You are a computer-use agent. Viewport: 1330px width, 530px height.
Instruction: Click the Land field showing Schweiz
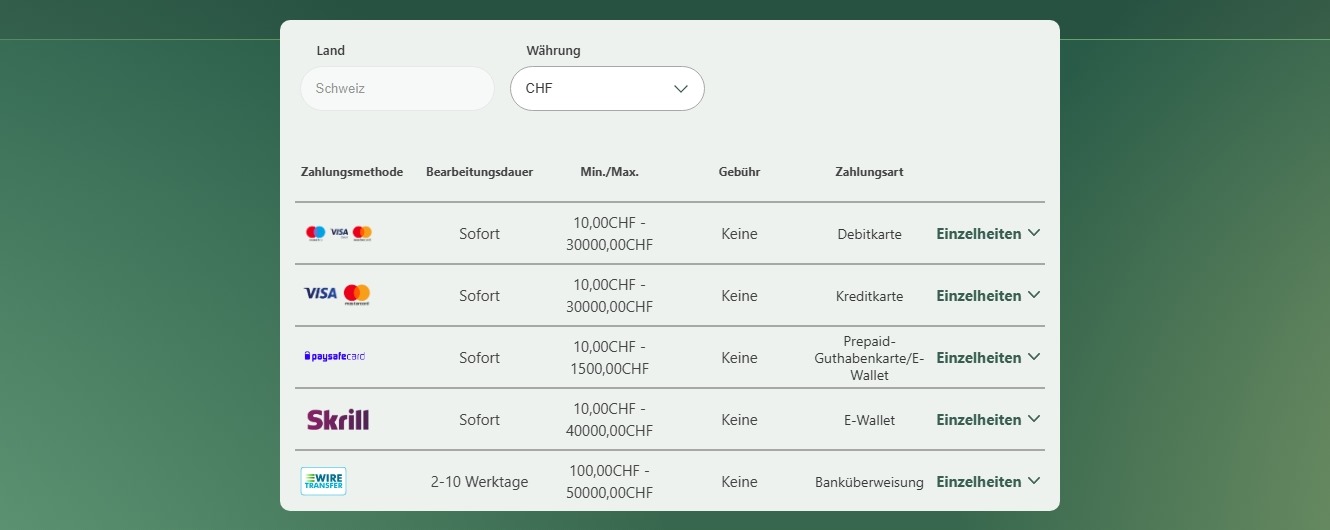pos(397,88)
